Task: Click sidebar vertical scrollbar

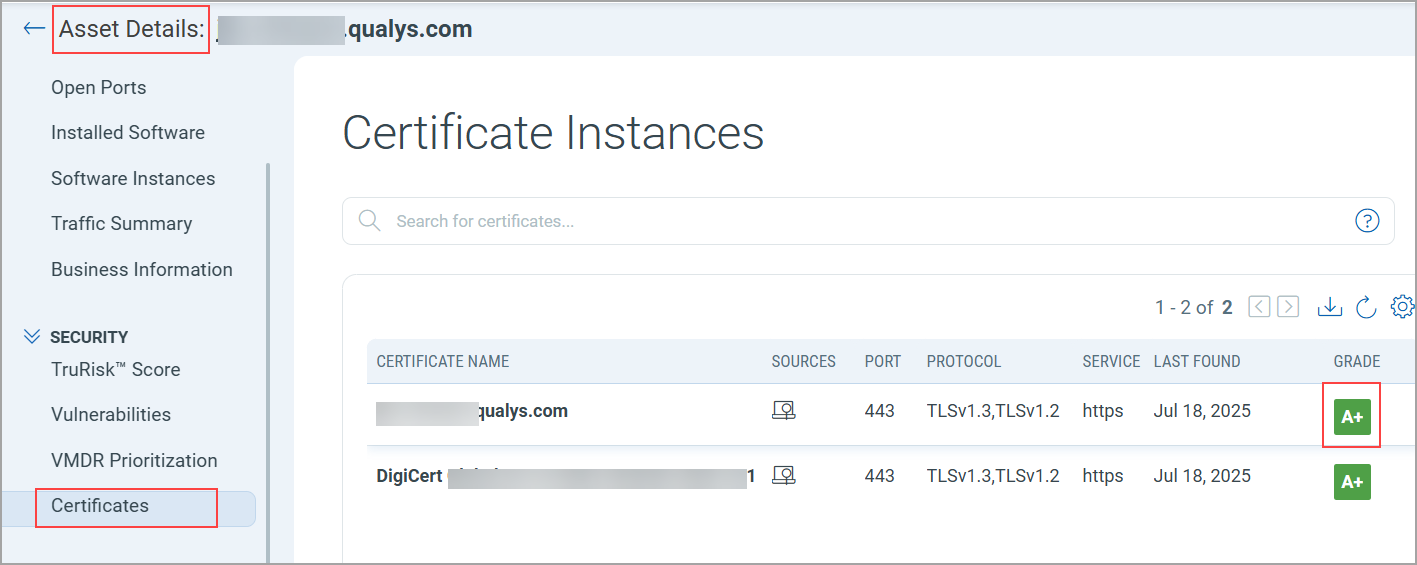Action: (267, 365)
